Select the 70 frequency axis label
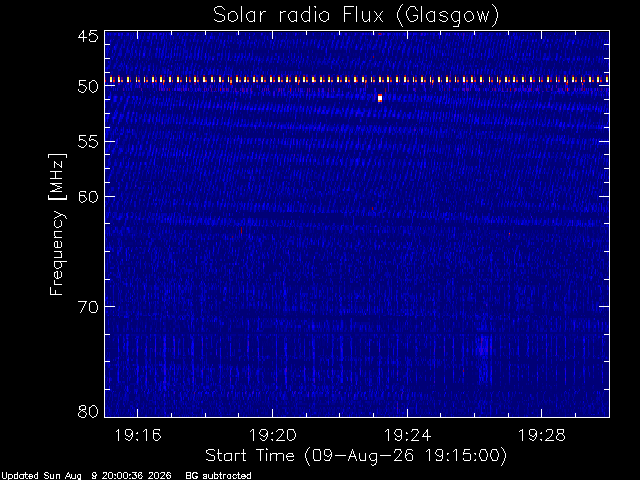Viewport: 640px width, 480px height. pos(88,307)
